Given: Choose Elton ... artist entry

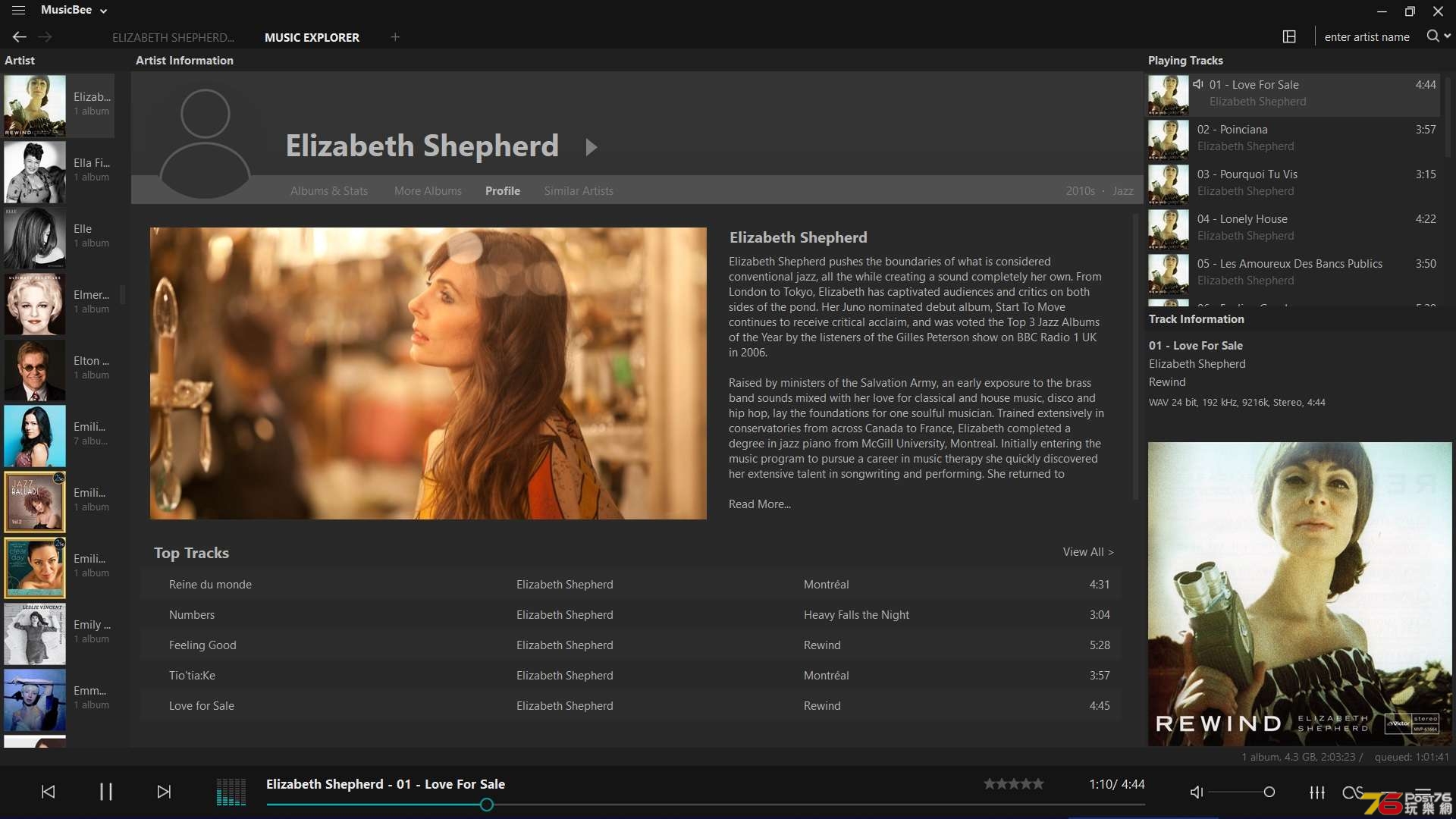Looking at the screenshot, I should (59, 369).
